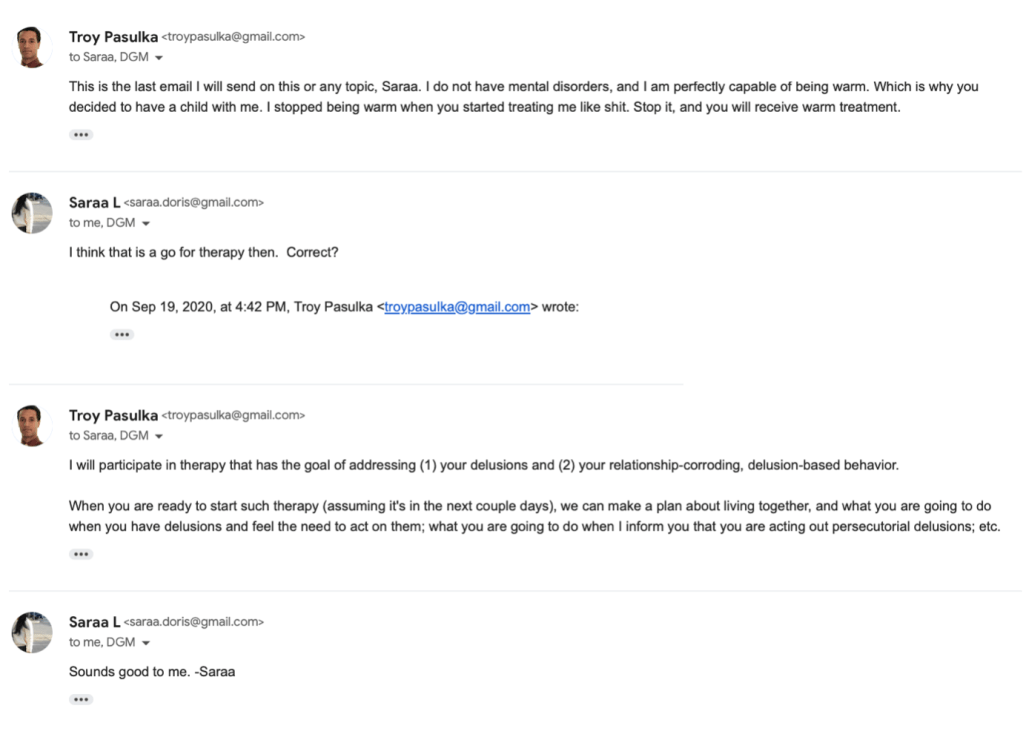Screen dimensions: 1023x737
Task: Click the 'Sounds good to me. -Saraa' message text
Action: tap(152, 672)
